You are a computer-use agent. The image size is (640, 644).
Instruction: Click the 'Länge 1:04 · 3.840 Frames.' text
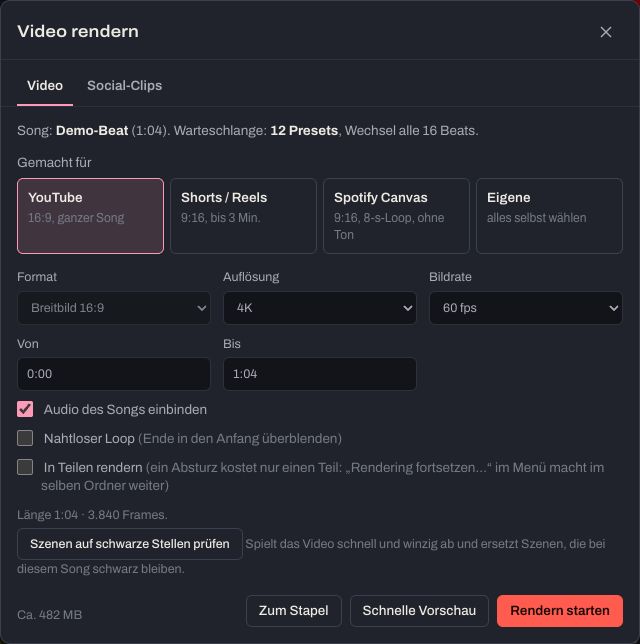coord(92,515)
